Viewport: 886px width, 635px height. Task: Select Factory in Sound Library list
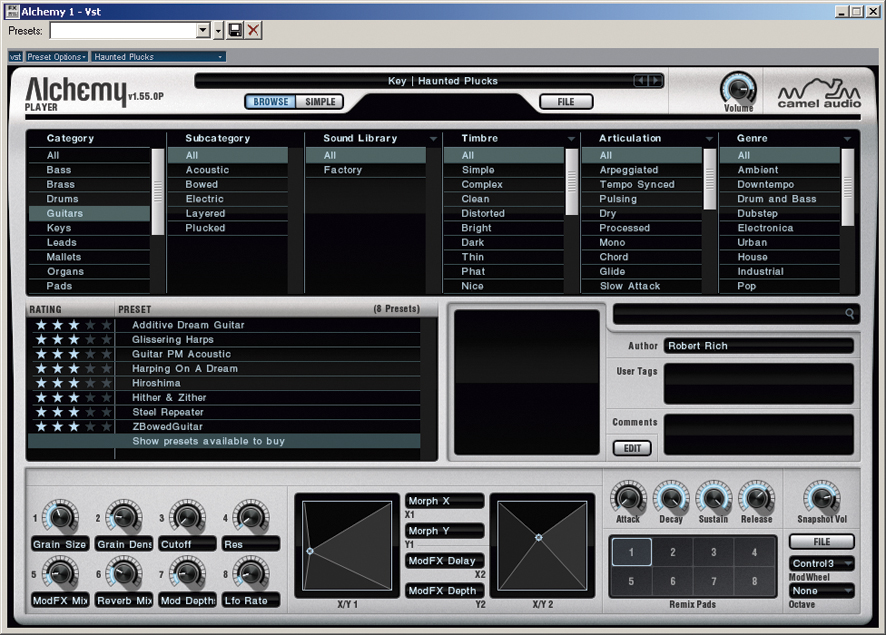[366, 169]
